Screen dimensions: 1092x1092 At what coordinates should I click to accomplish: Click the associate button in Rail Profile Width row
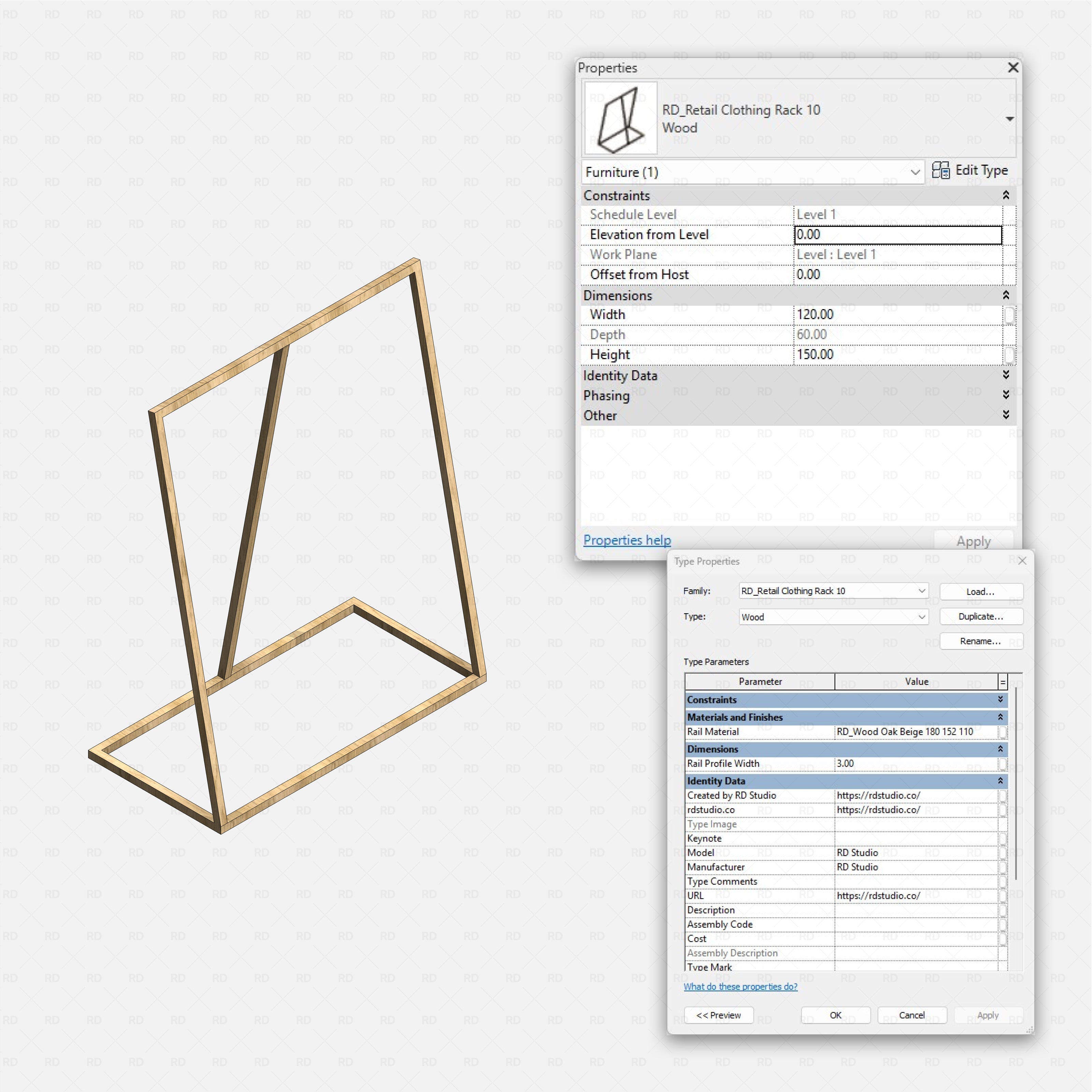point(1003,764)
